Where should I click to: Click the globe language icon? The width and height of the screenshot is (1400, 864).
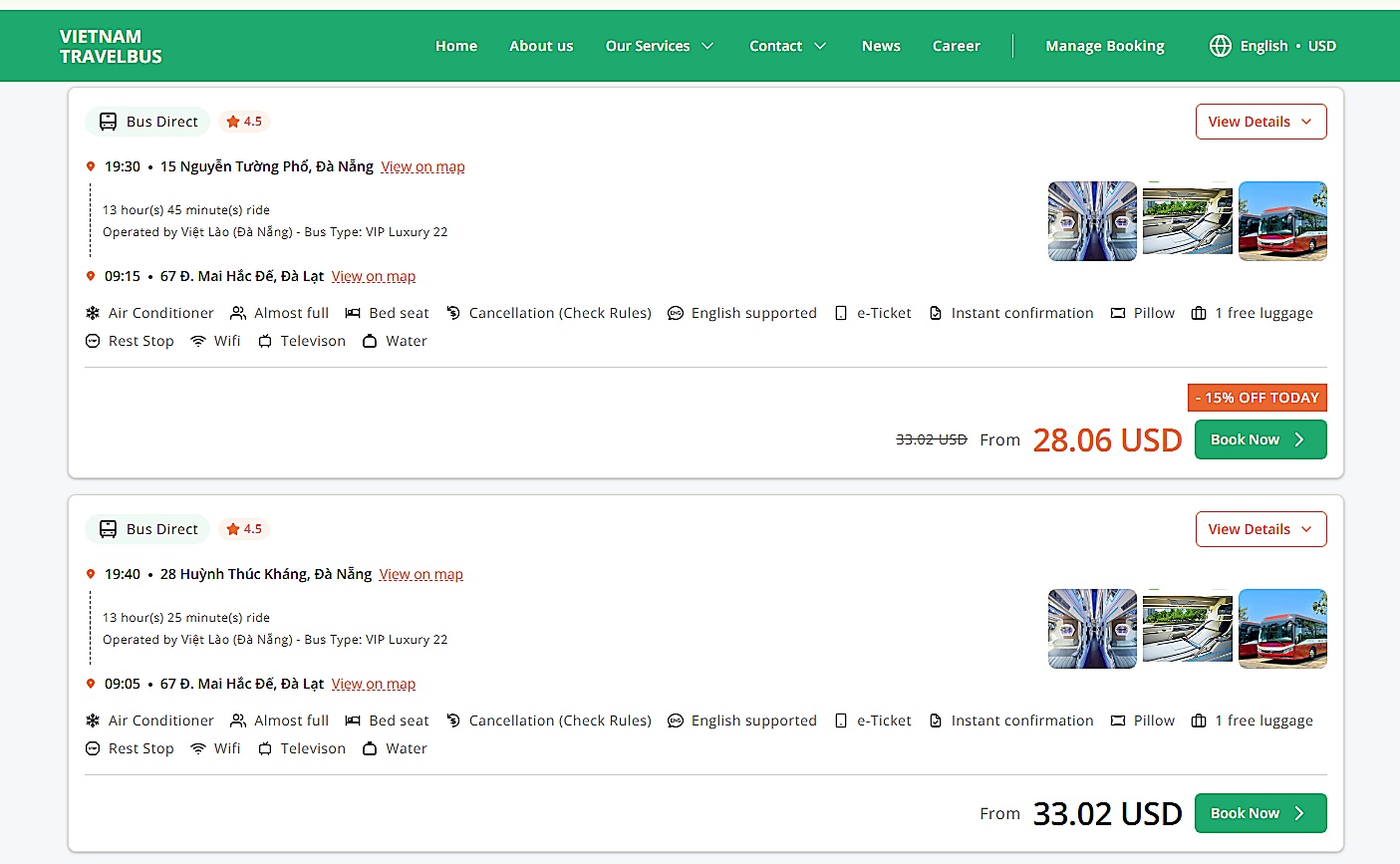point(1221,46)
